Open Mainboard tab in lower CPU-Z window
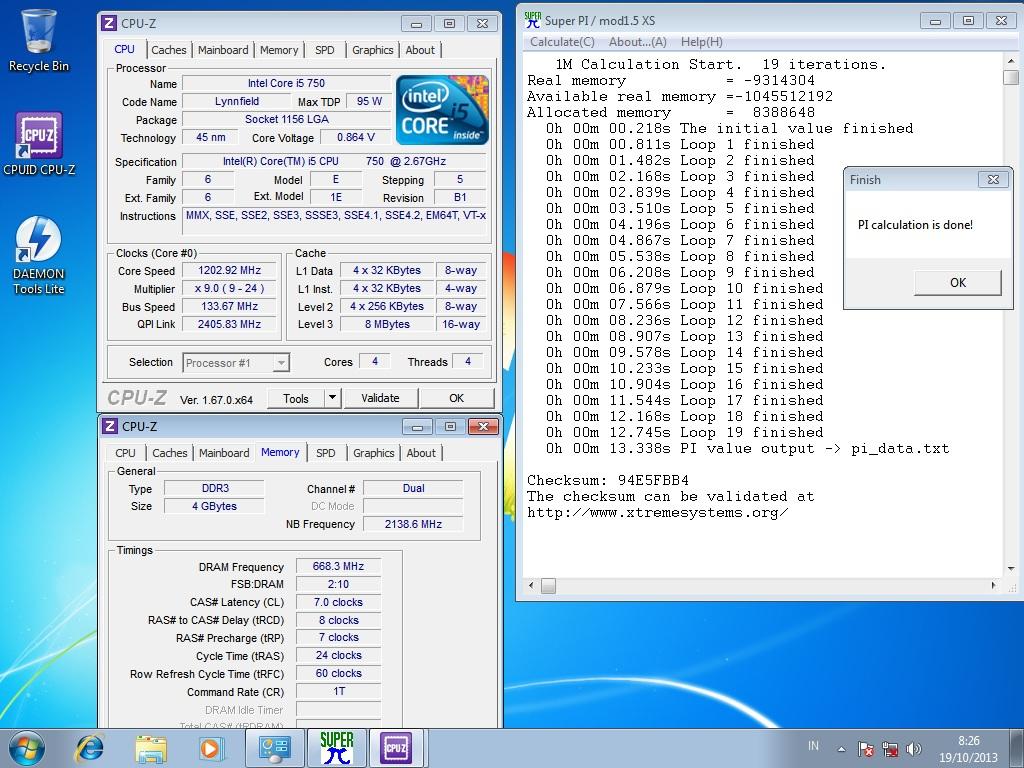 224,453
